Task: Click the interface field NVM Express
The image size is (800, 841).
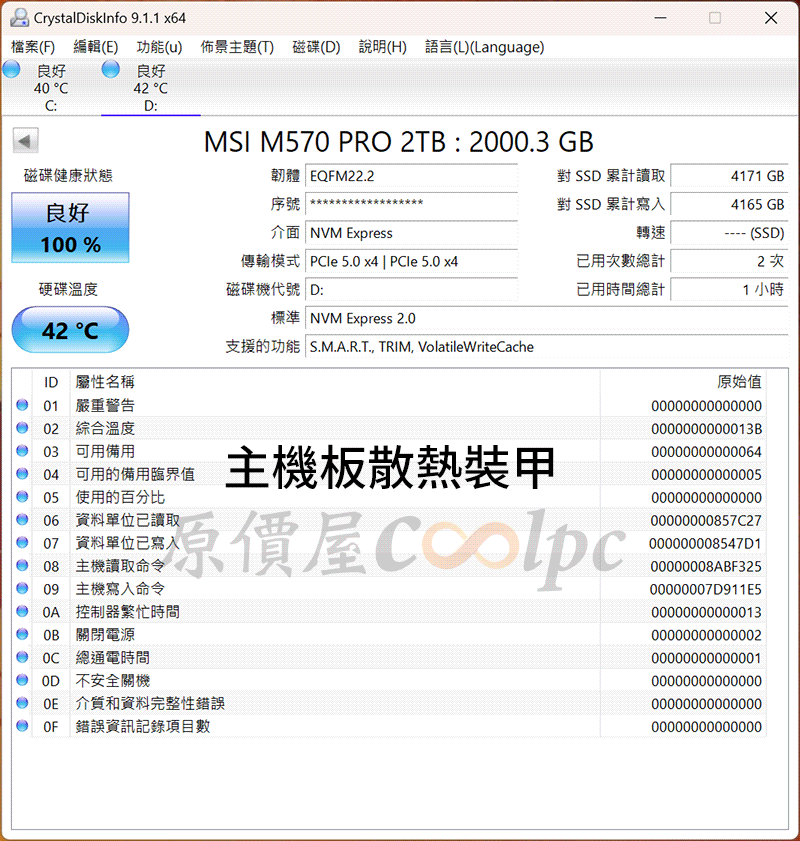Action: [411, 233]
